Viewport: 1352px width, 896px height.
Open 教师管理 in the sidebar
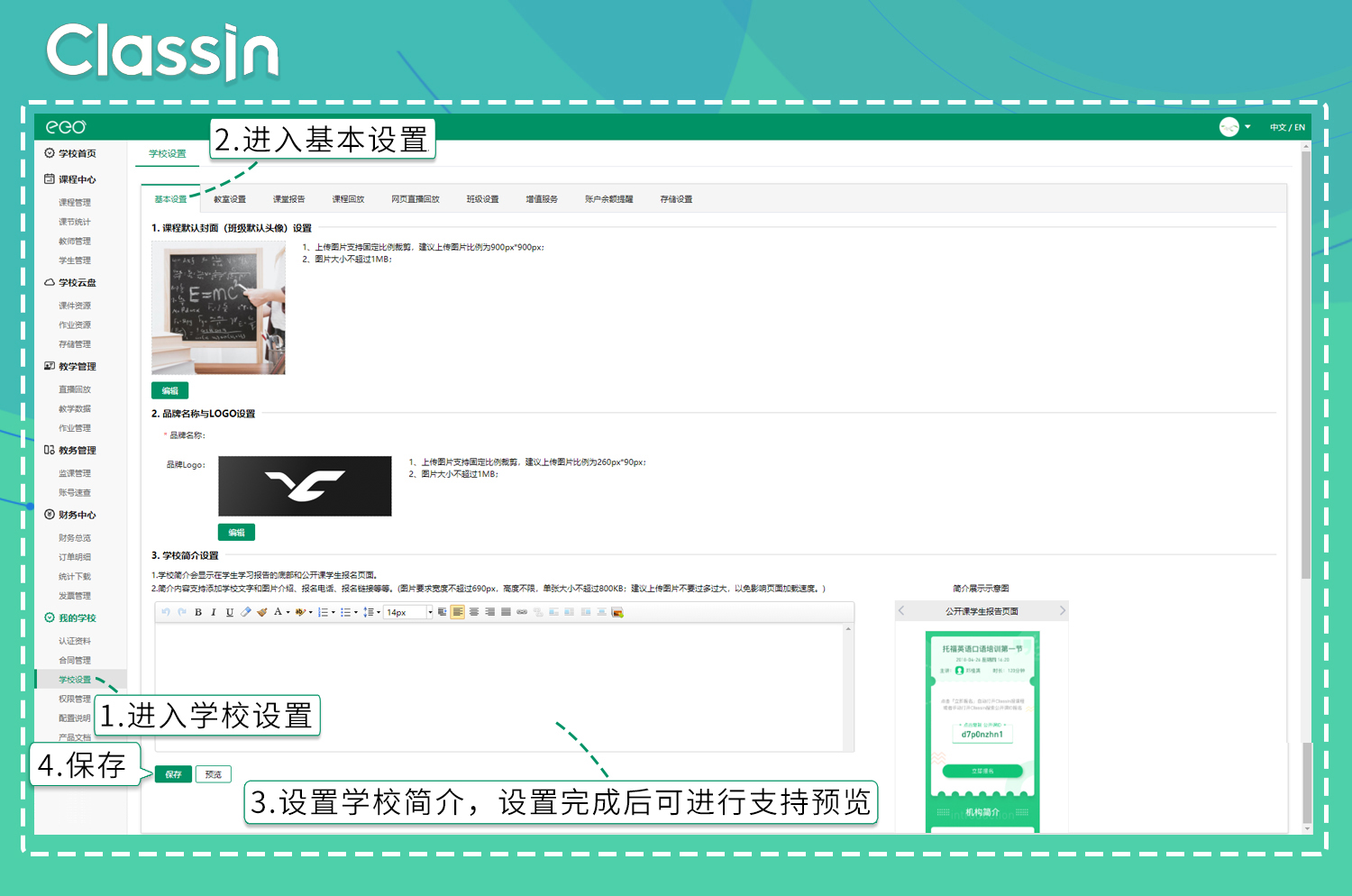[75, 241]
